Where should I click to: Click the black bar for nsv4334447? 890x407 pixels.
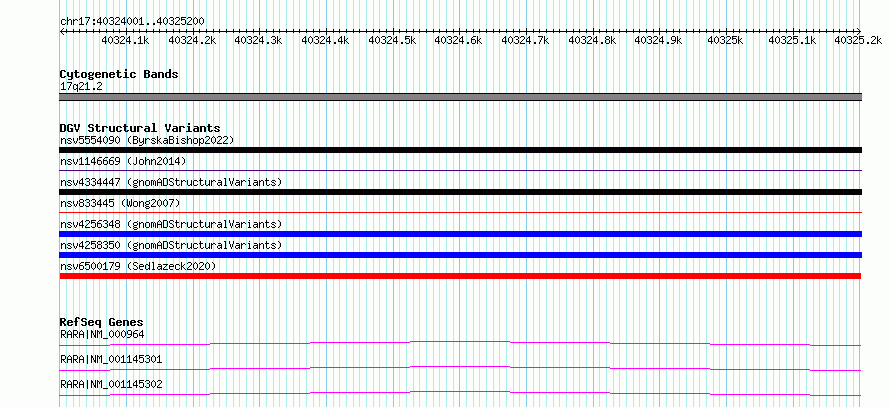coord(461,192)
